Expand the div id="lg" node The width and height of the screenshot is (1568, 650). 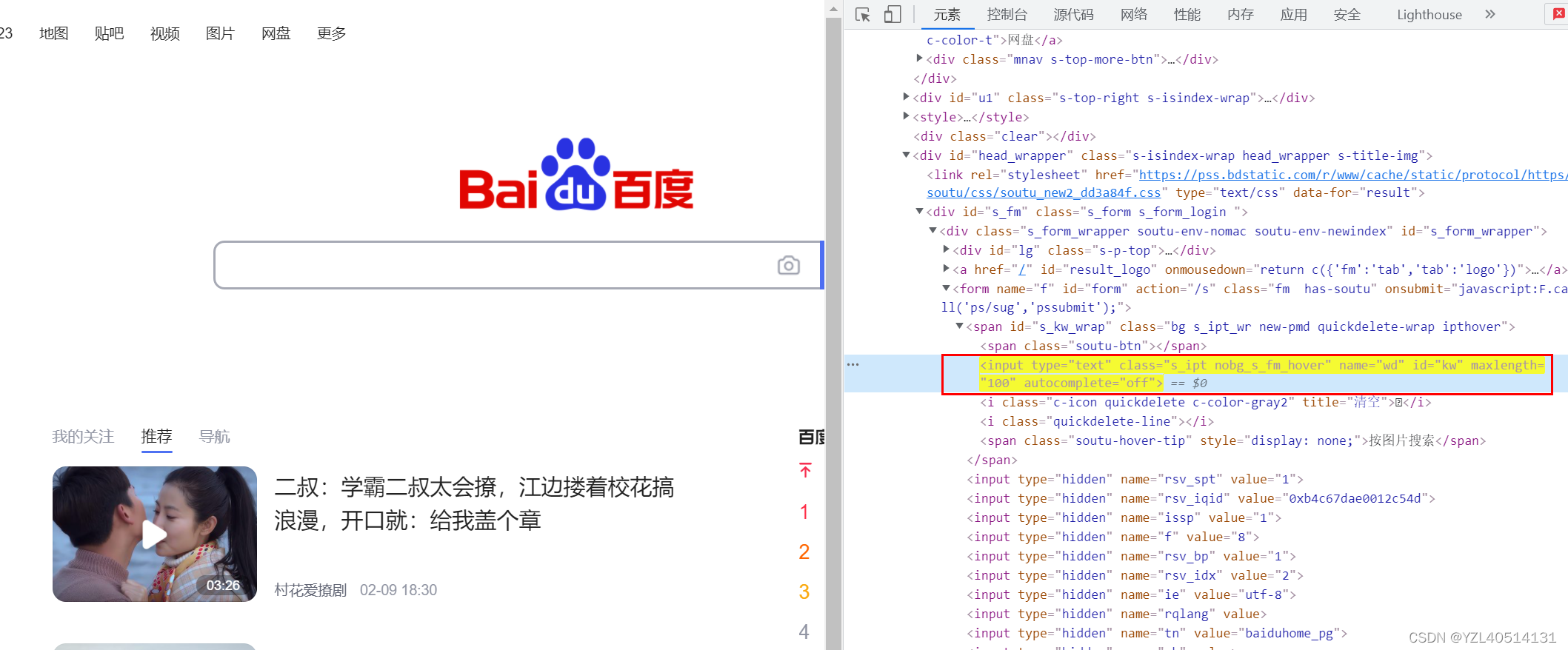946,249
